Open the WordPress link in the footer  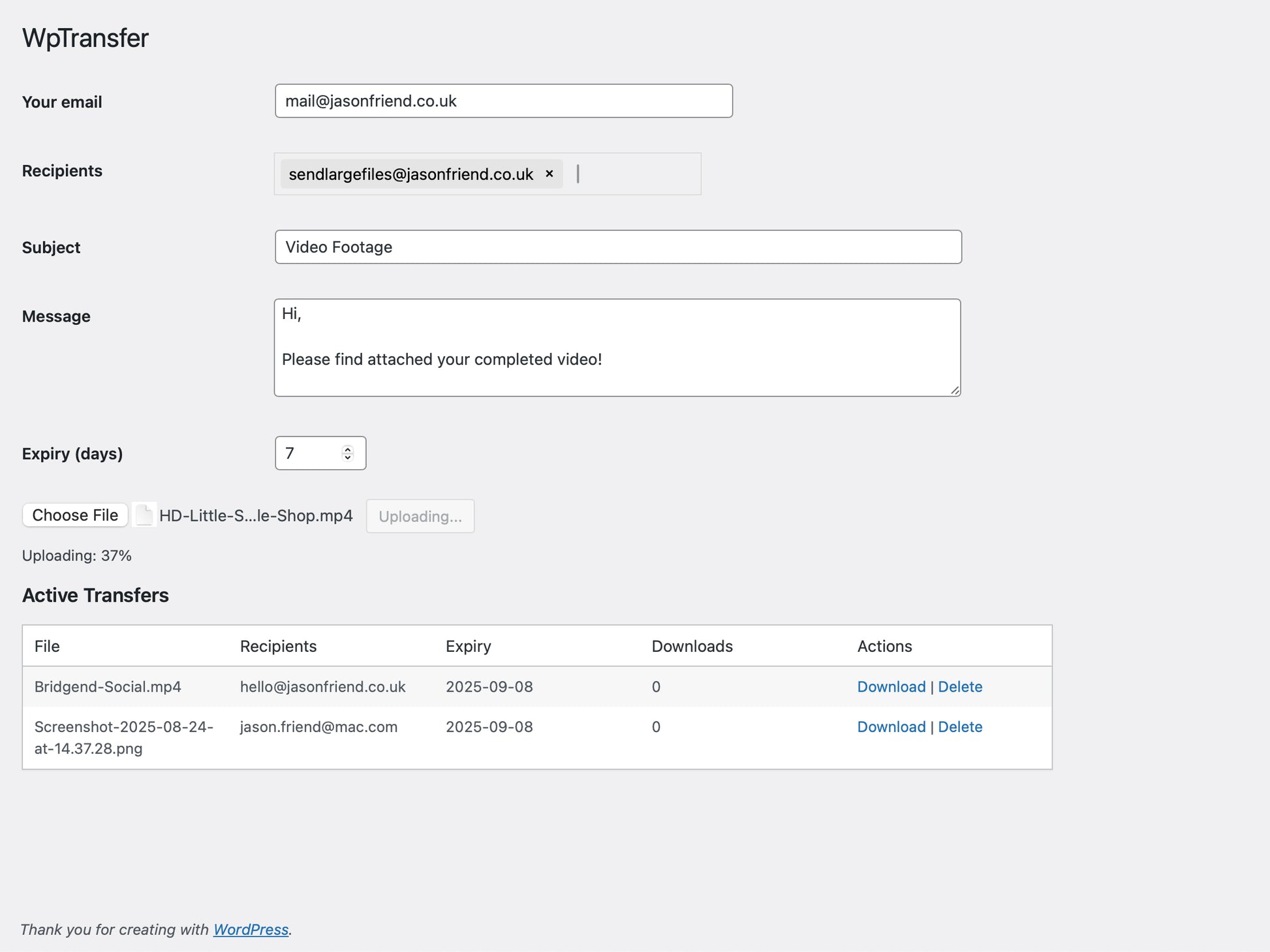pyautogui.click(x=251, y=930)
